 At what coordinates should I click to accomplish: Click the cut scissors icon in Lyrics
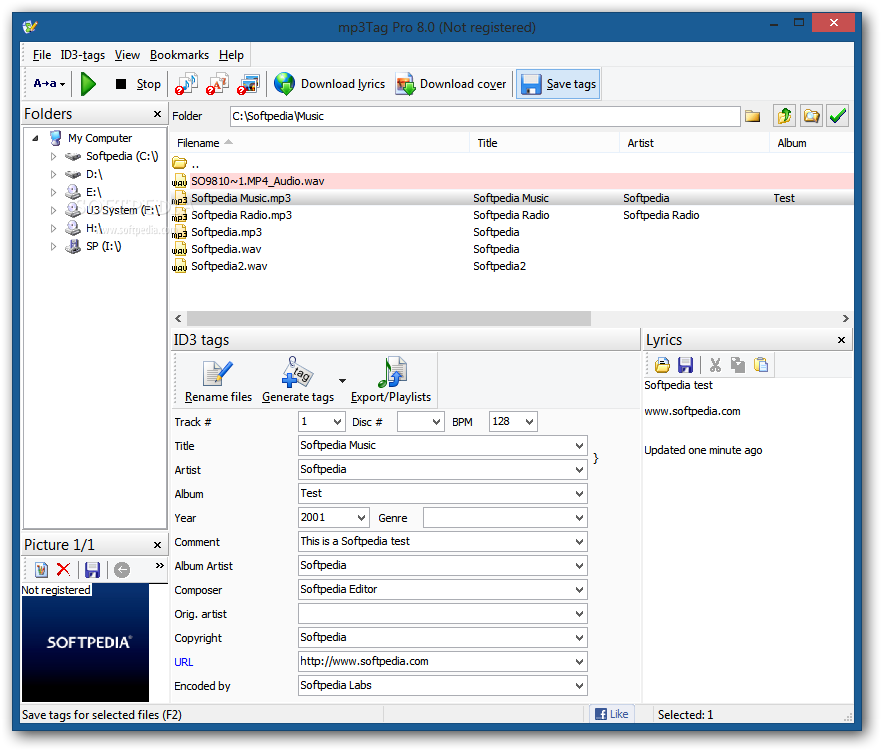point(715,365)
